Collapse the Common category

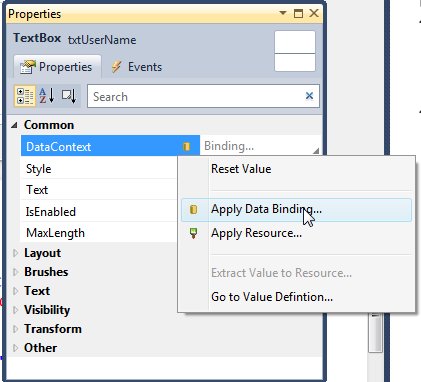pyautogui.click(x=14, y=125)
